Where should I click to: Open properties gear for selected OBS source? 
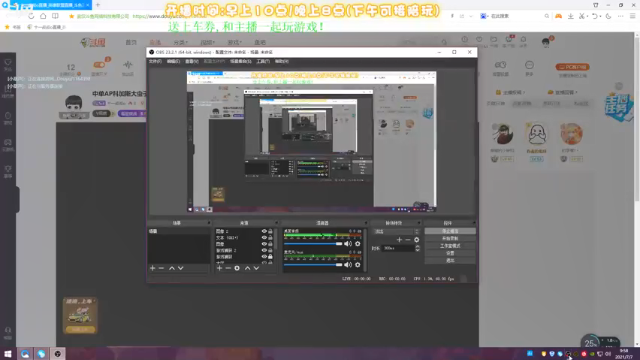[x=237, y=268]
